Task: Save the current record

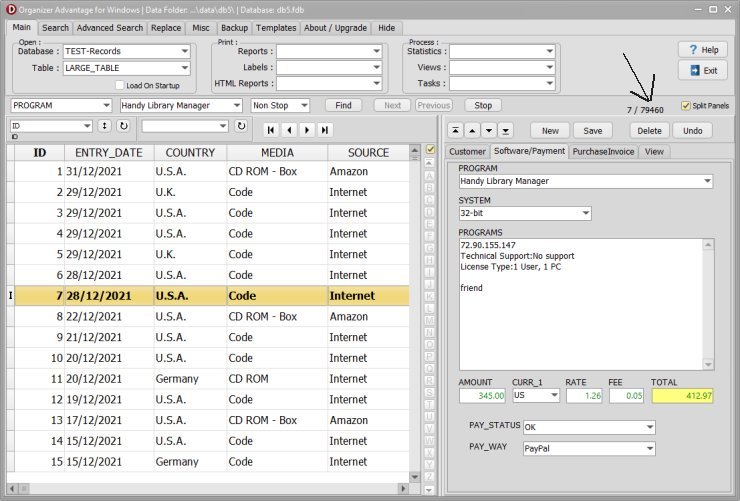Action: click(593, 131)
